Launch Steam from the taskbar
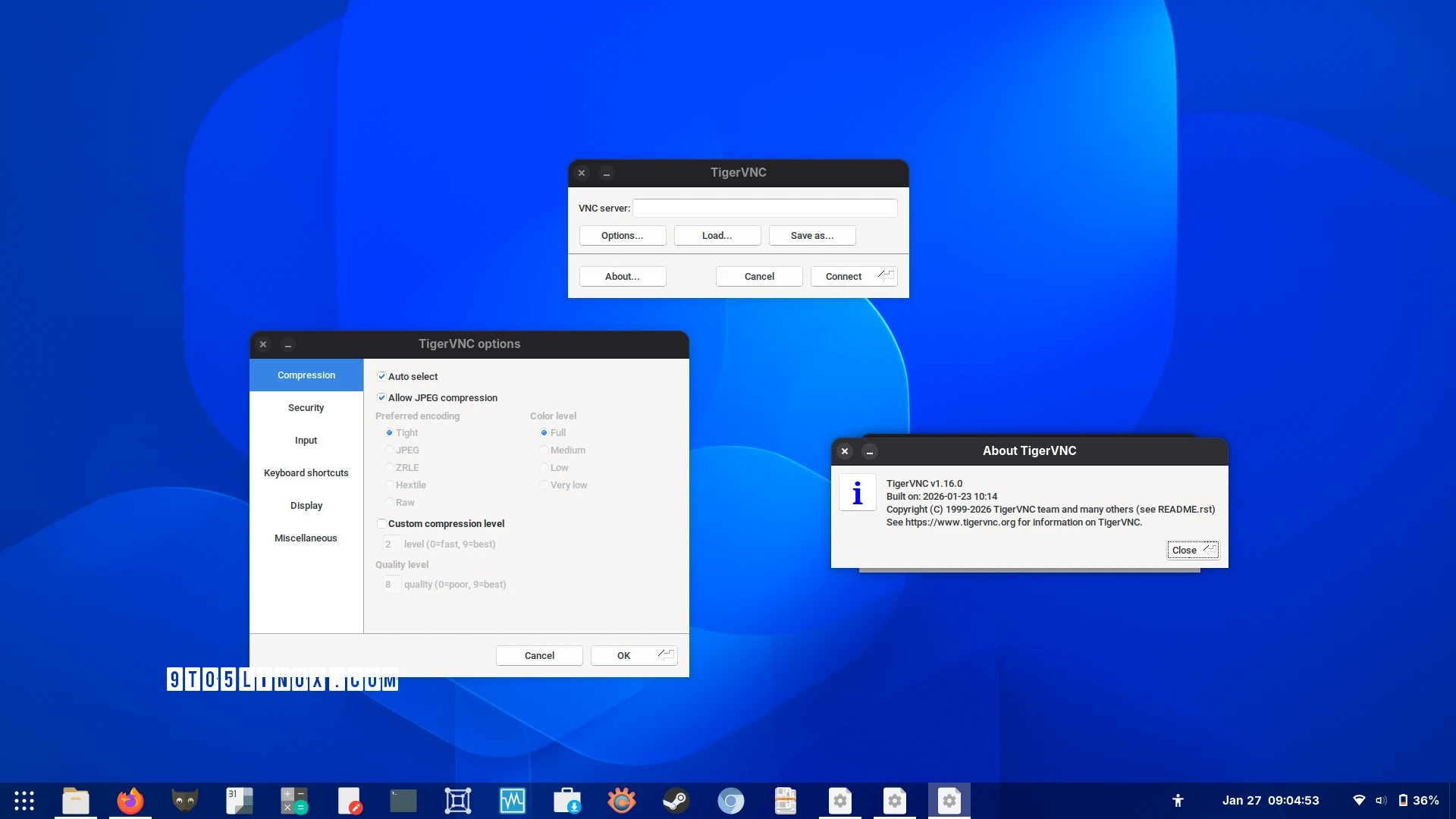The image size is (1456, 819). pos(676,801)
